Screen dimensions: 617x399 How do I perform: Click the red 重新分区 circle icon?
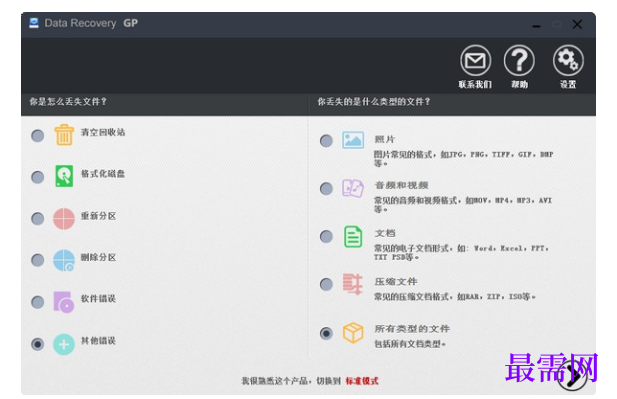click(64, 218)
